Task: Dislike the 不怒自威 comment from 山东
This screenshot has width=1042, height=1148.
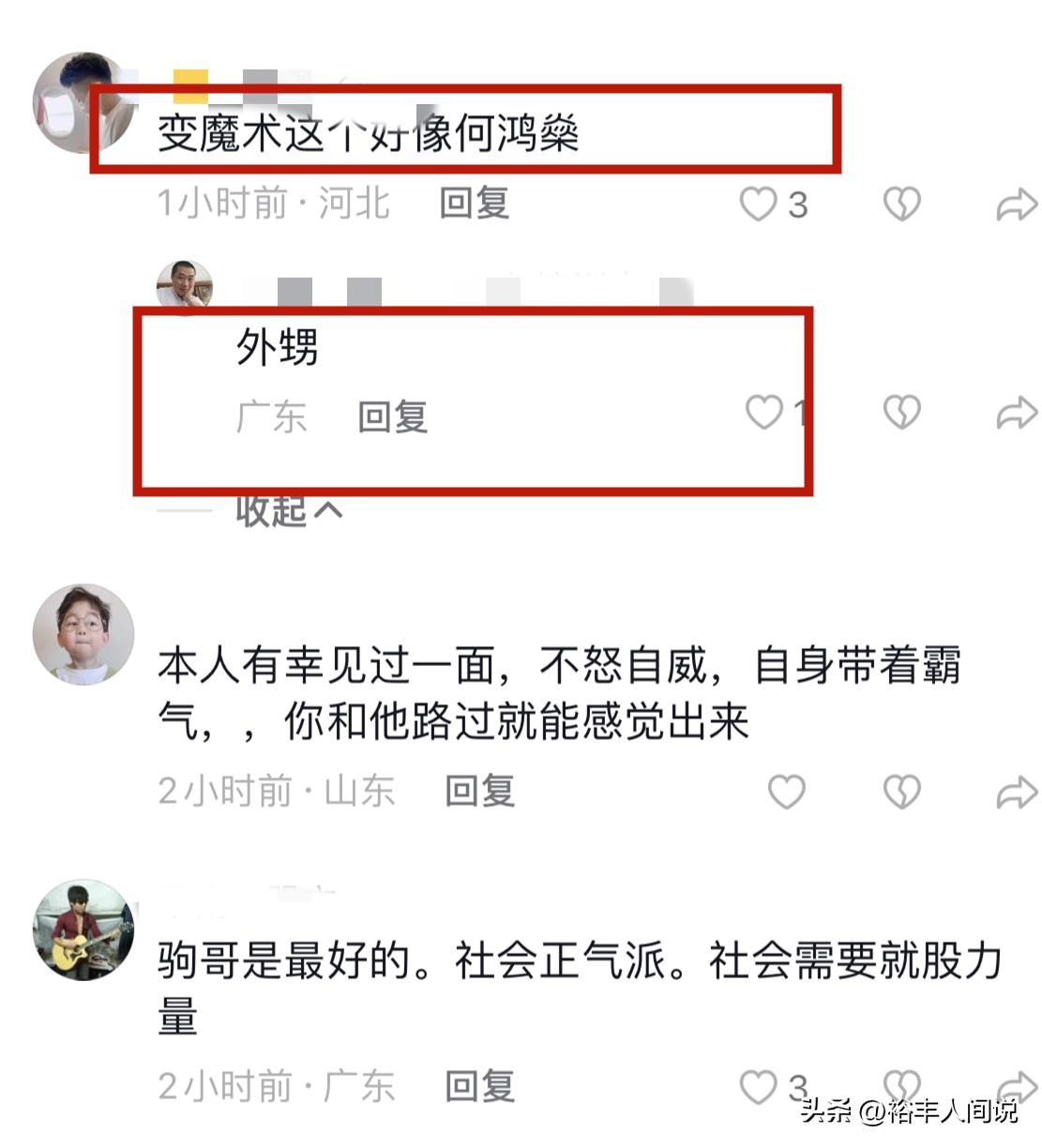Action: [902, 792]
